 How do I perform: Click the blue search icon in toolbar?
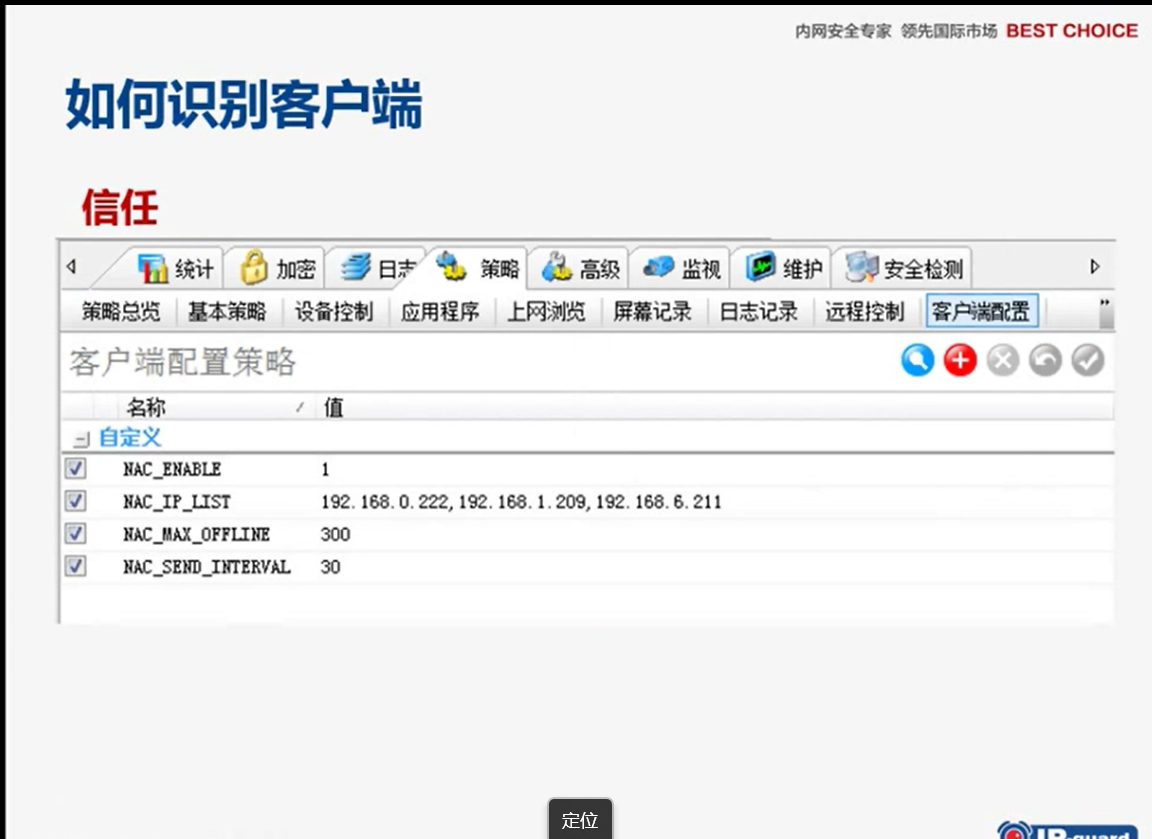pyautogui.click(x=917, y=360)
